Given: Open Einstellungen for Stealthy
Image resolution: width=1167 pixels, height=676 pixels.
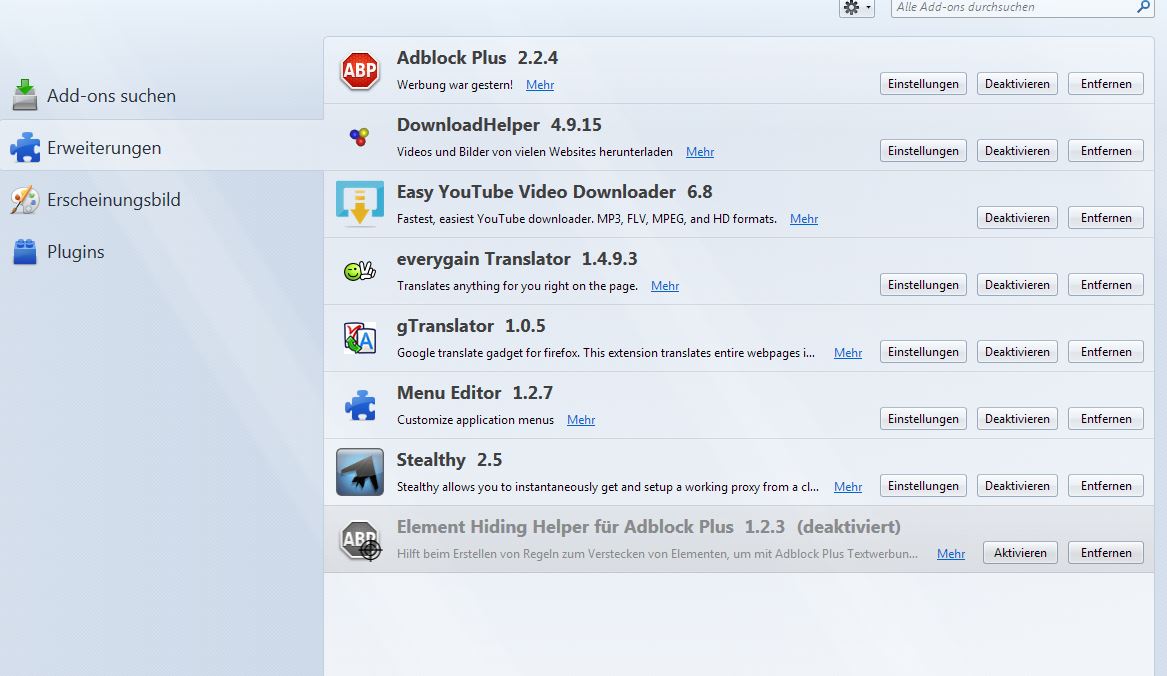Looking at the screenshot, I should pos(923,485).
